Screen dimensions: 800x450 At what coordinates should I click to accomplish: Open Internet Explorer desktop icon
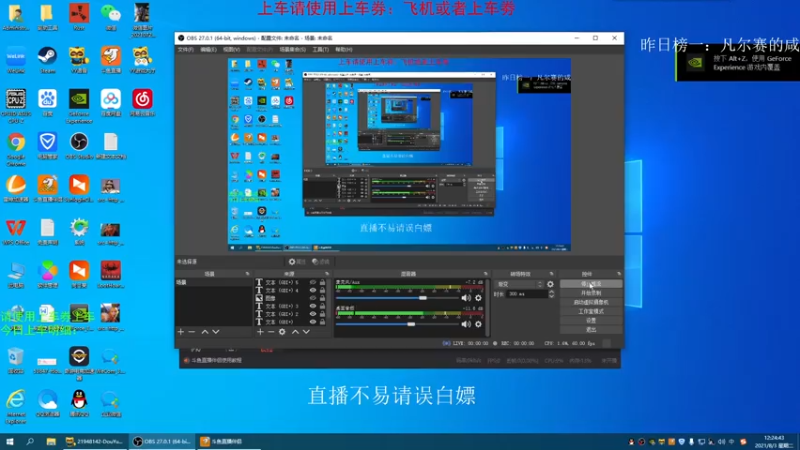[x=16, y=407]
